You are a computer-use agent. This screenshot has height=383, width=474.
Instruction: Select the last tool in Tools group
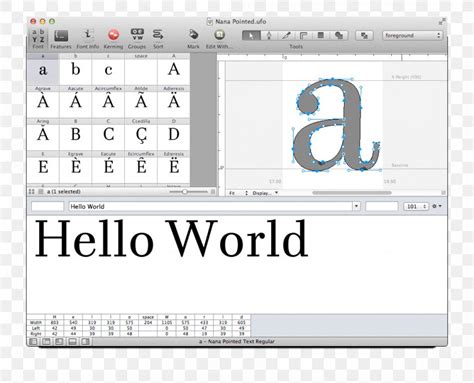[339, 35]
